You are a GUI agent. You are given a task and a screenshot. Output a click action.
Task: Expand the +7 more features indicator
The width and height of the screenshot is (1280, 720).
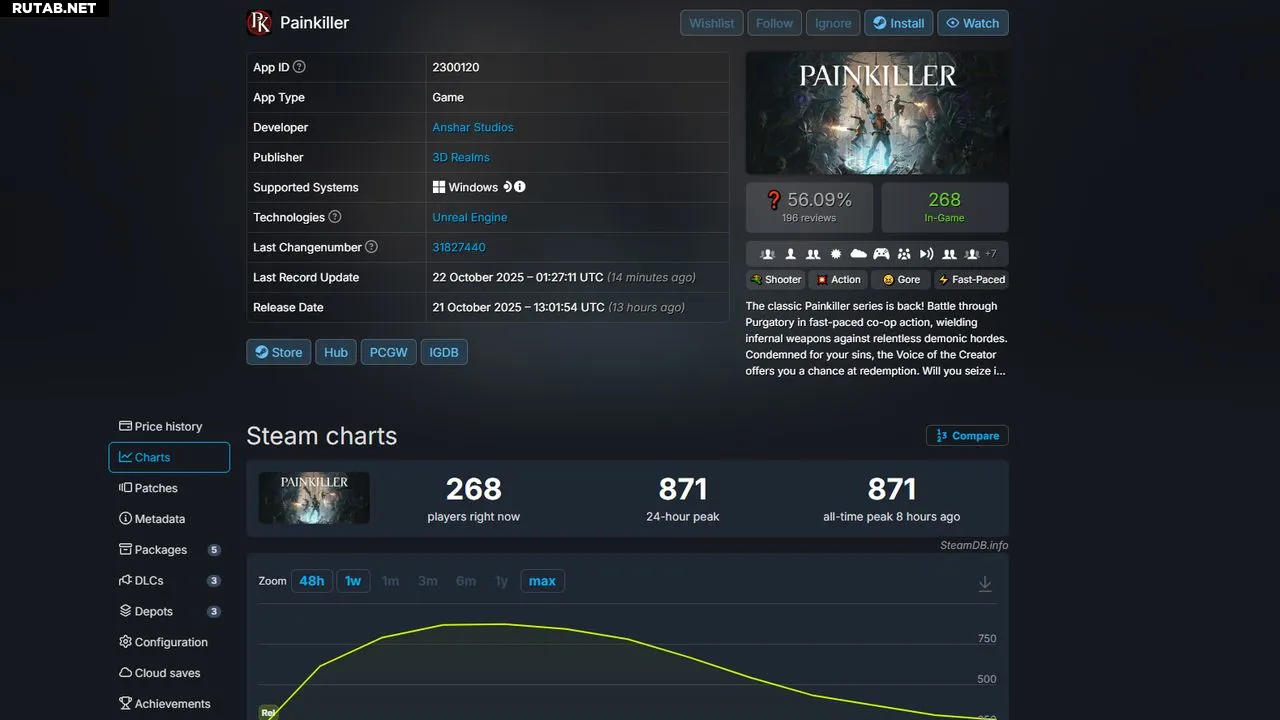click(x=990, y=254)
